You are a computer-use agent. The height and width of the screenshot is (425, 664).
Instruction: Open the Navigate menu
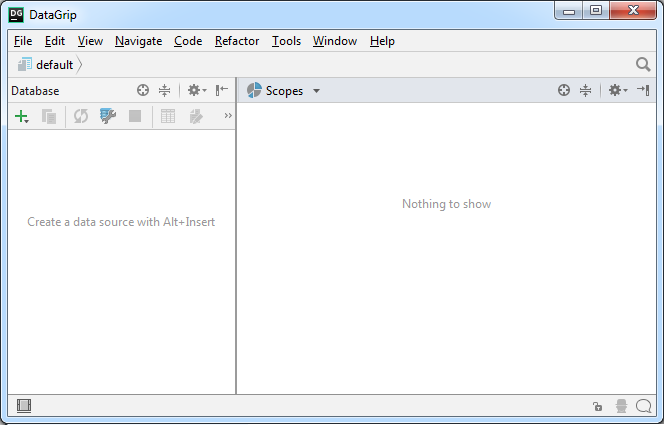click(x=138, y=41)
